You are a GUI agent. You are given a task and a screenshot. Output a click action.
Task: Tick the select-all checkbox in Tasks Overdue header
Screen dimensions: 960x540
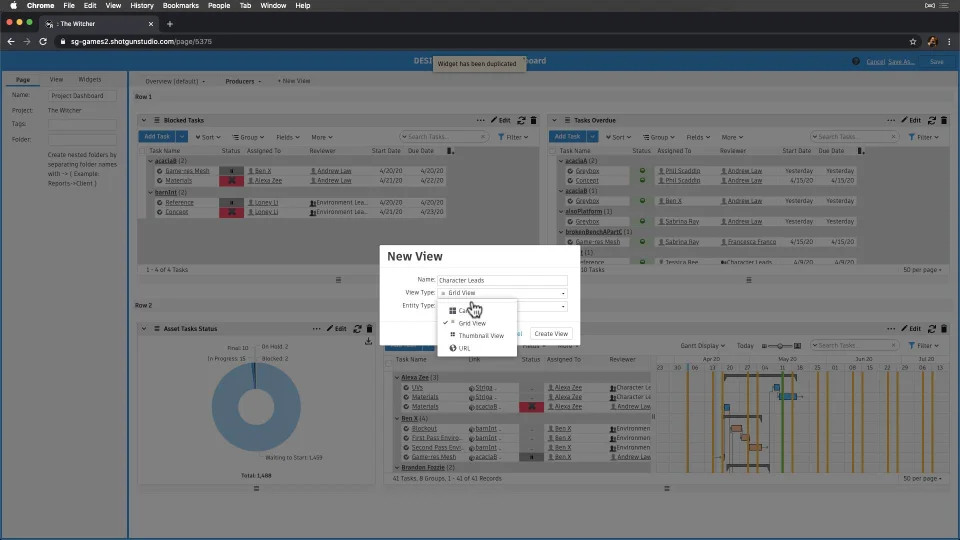(553, 151)
